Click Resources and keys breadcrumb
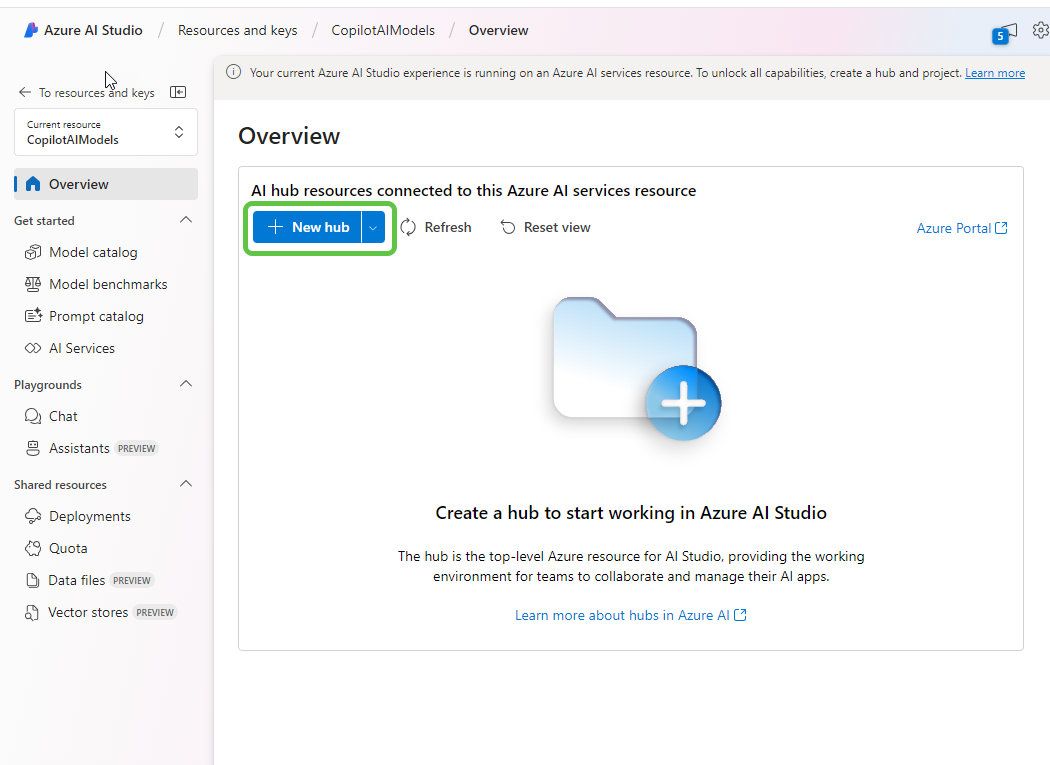Image resolution: width=1050 pixels, height=765 pixels. tap(237, 30)
